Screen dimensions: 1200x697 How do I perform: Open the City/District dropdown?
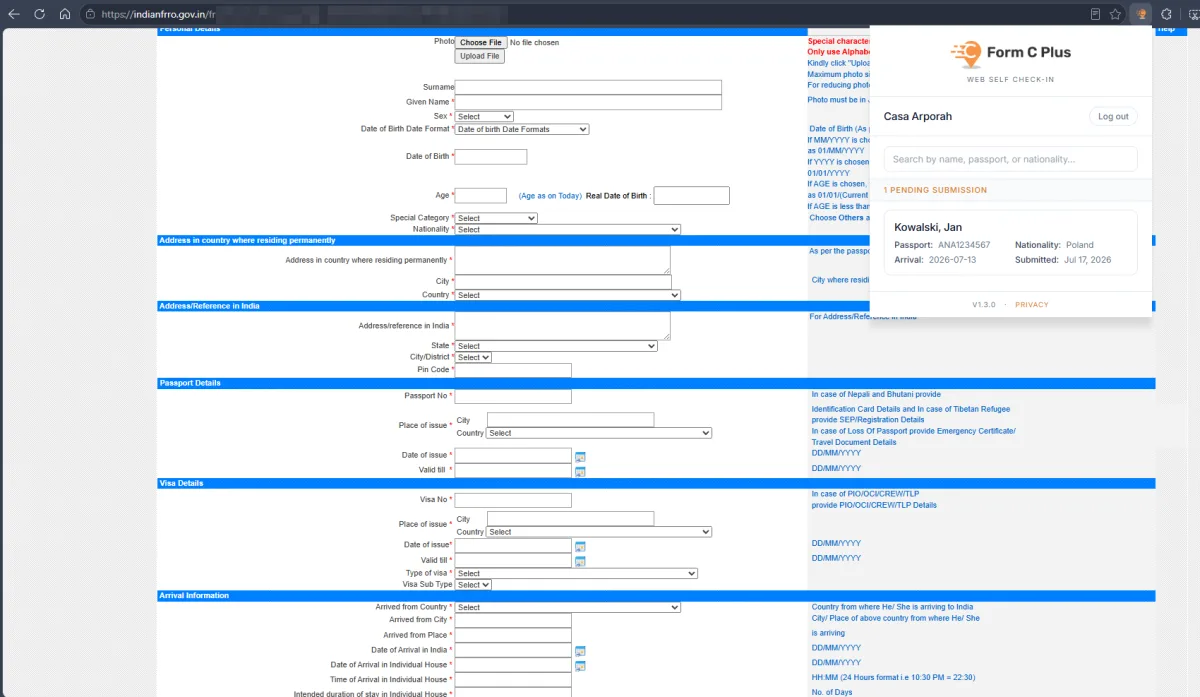pyautogui.click(x=473, y=357)
